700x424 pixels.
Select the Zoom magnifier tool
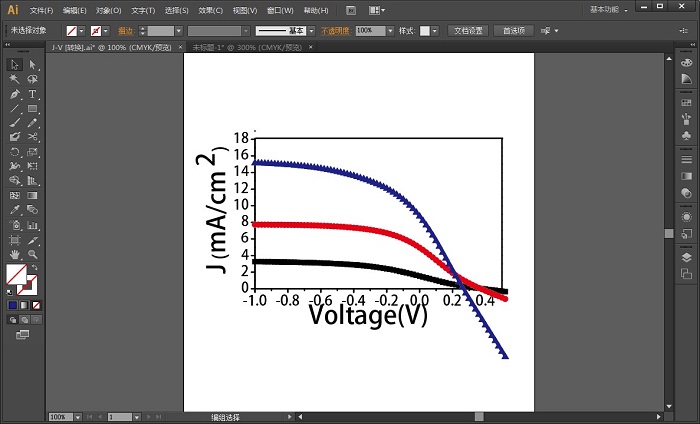click(x=32, y=254)
